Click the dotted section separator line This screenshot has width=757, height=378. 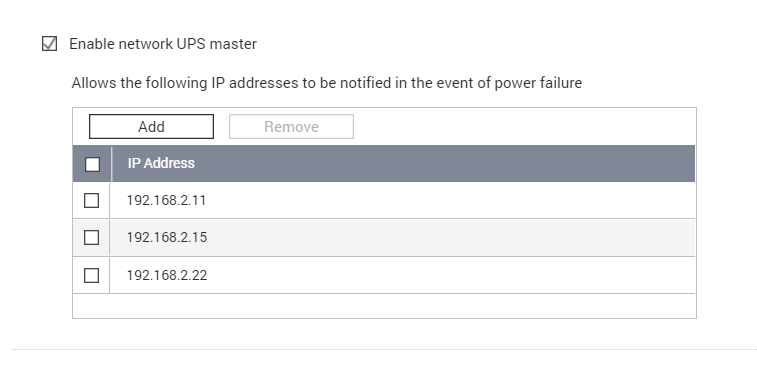384,349
